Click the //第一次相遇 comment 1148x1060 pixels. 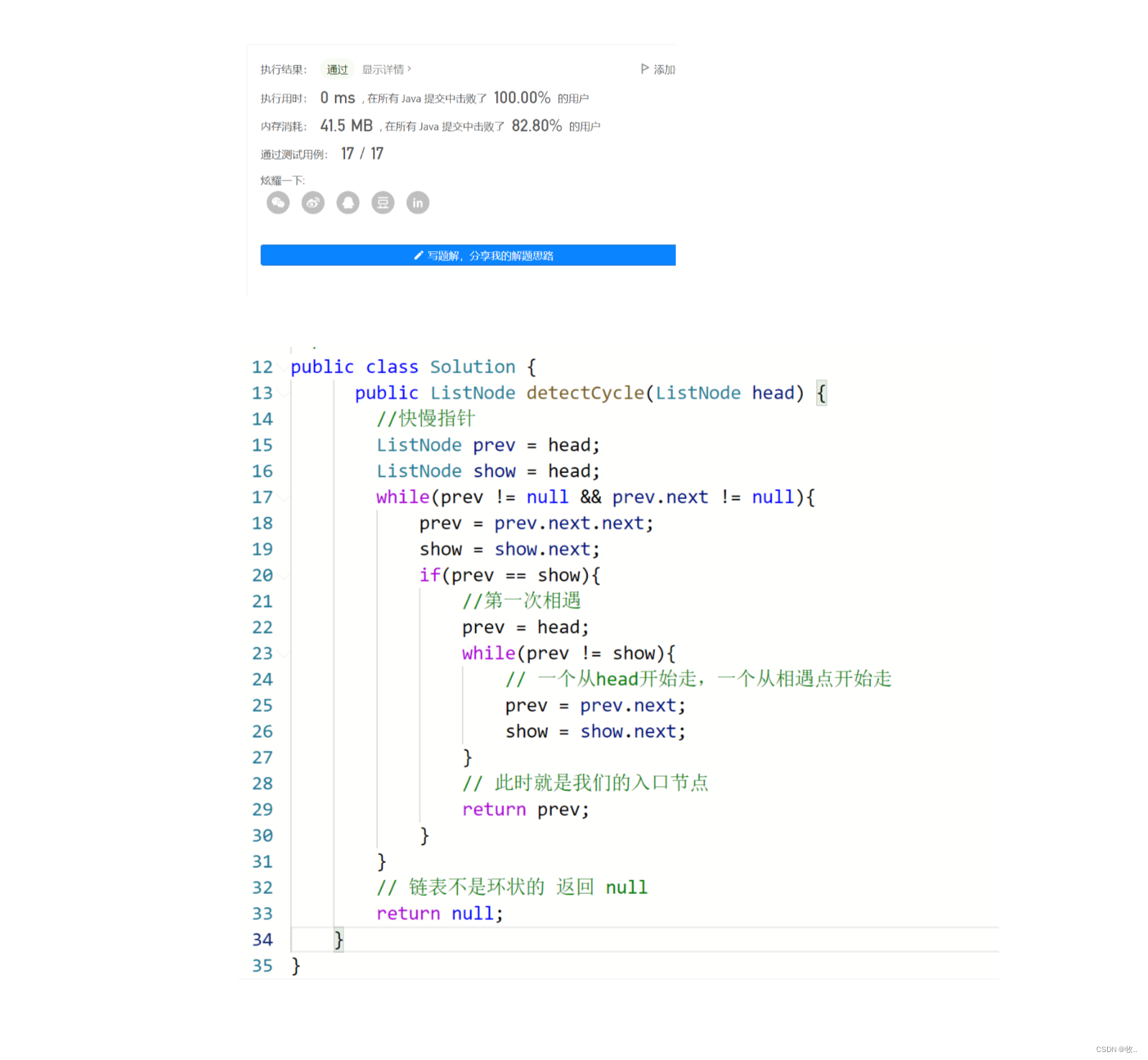(521, 600)
